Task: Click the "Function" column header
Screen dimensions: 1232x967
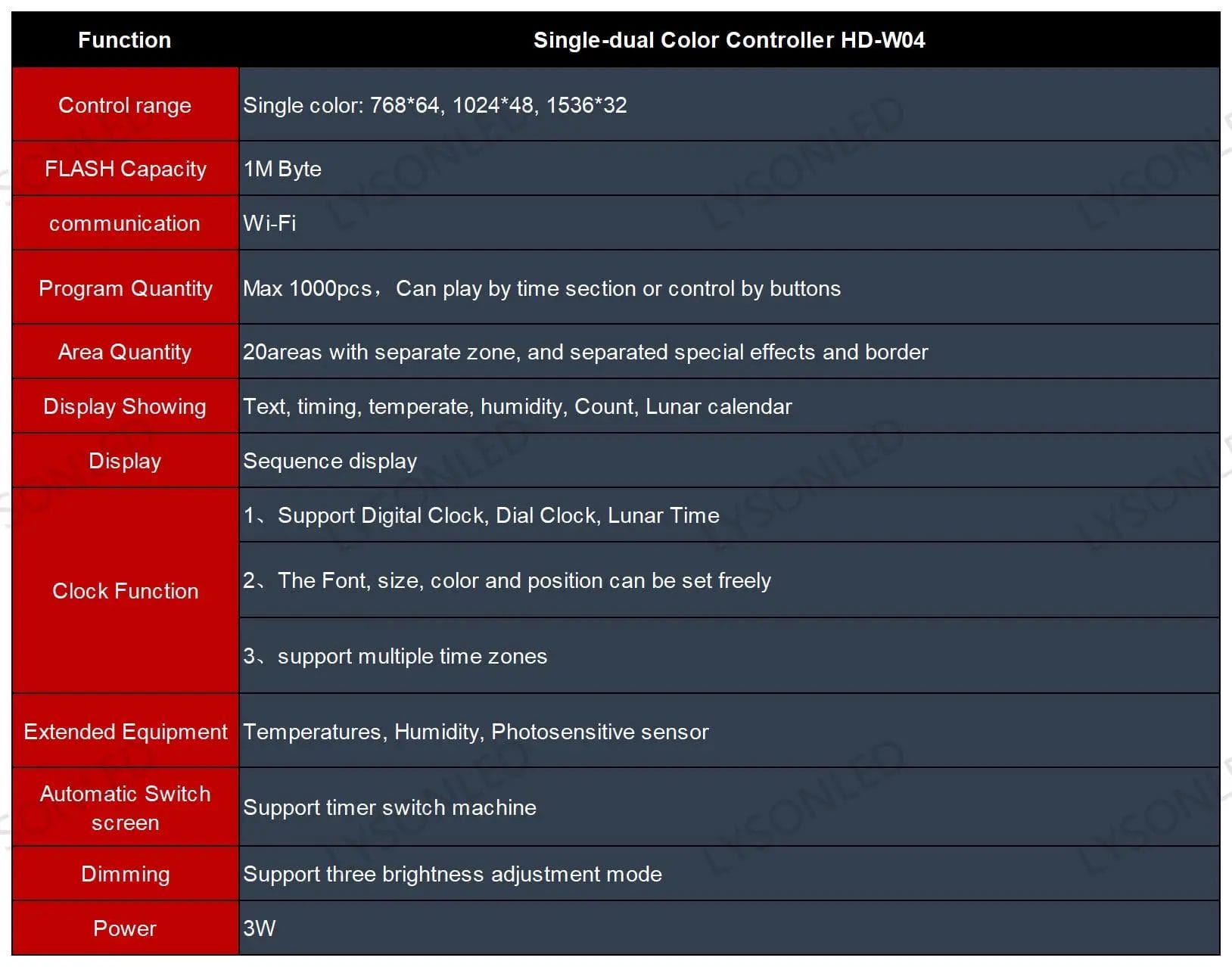Action: 125,40
